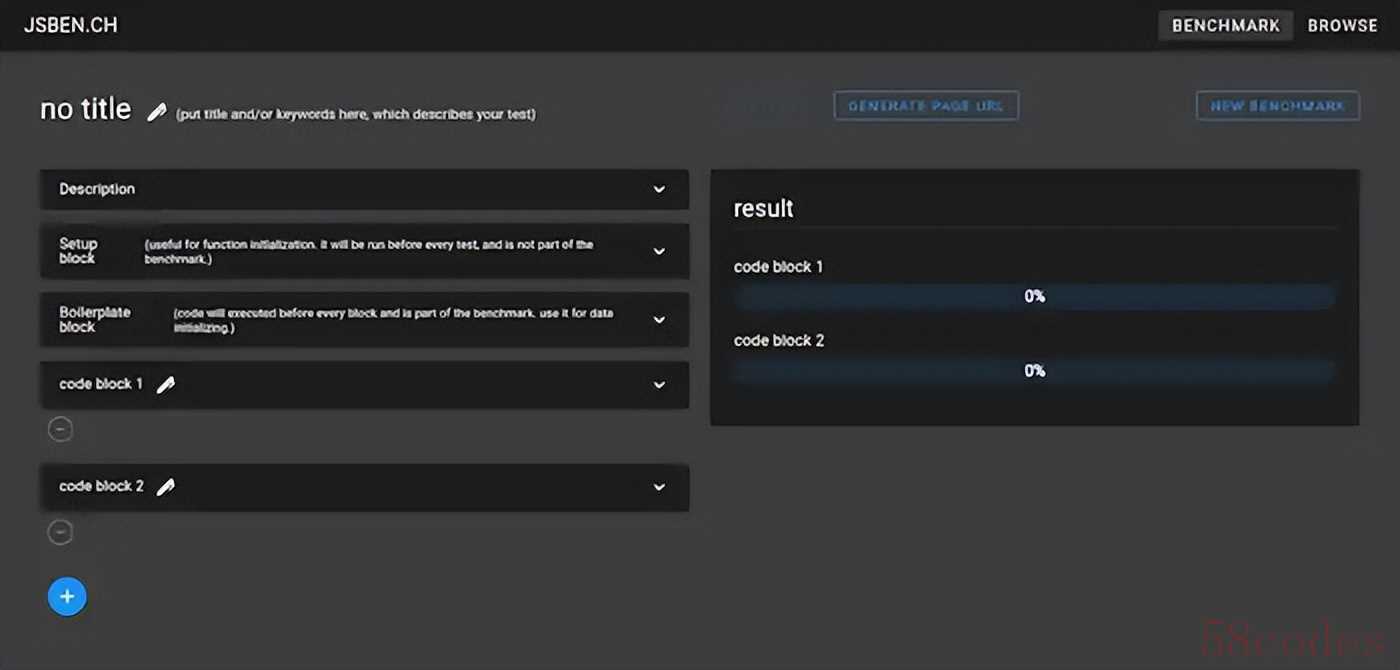Expand the Boilerplate block chevron
Screen dimensions: 1400x670
(659, 320)
